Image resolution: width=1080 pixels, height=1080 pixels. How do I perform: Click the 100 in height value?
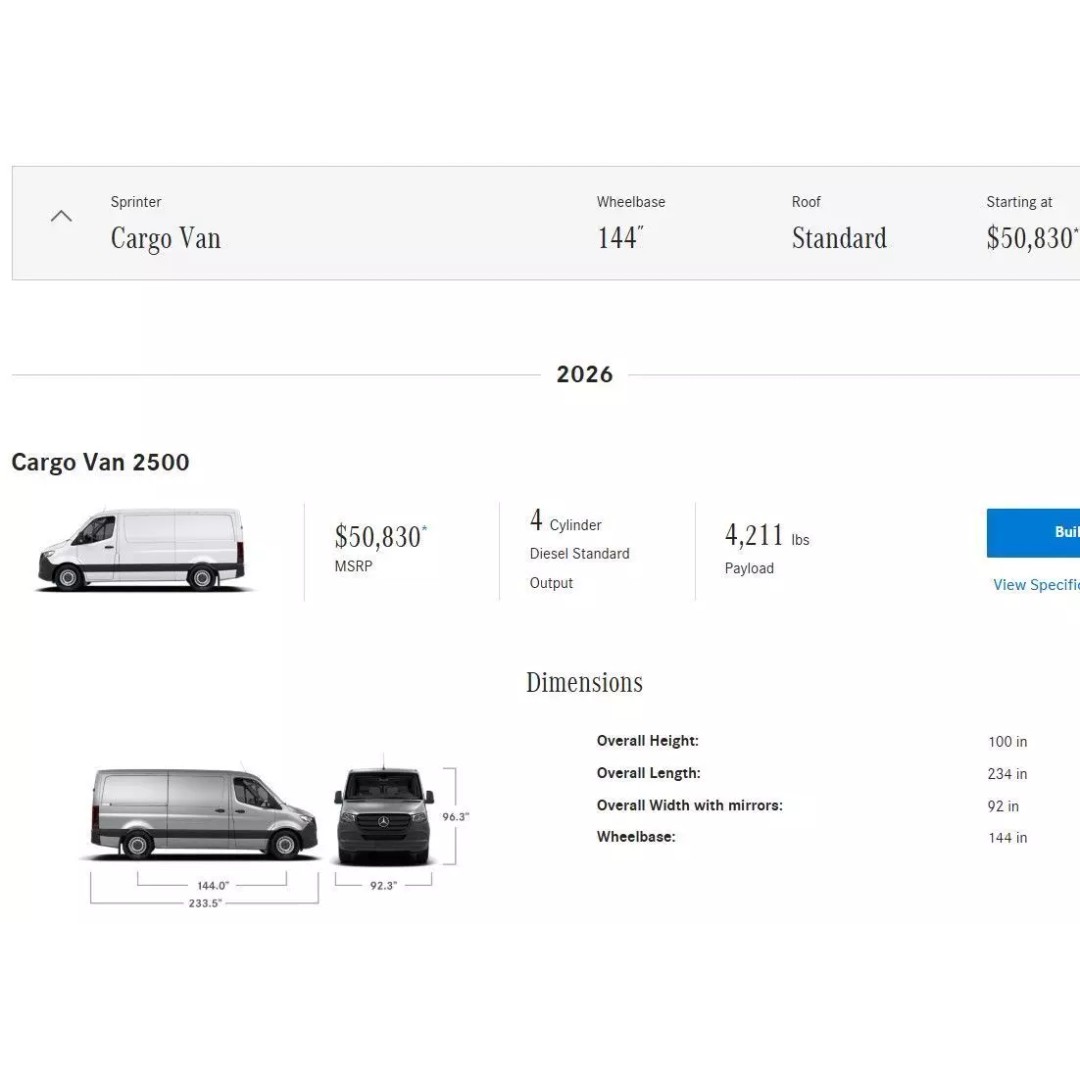pyautogui.click(x=1007, y=742)
